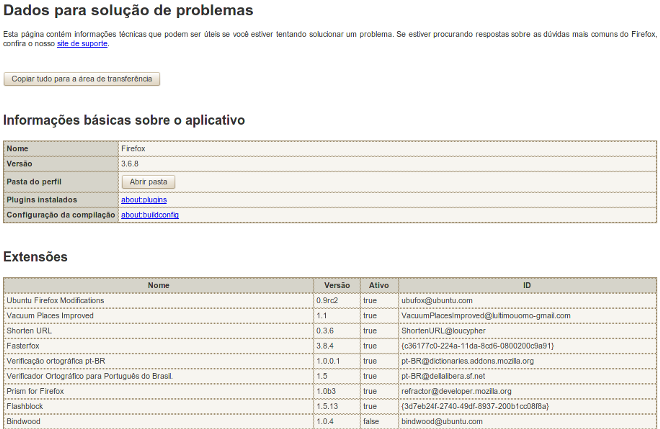Select version value '3.6.8'
The width and height of the screenshot is (660, 429).
130,164
